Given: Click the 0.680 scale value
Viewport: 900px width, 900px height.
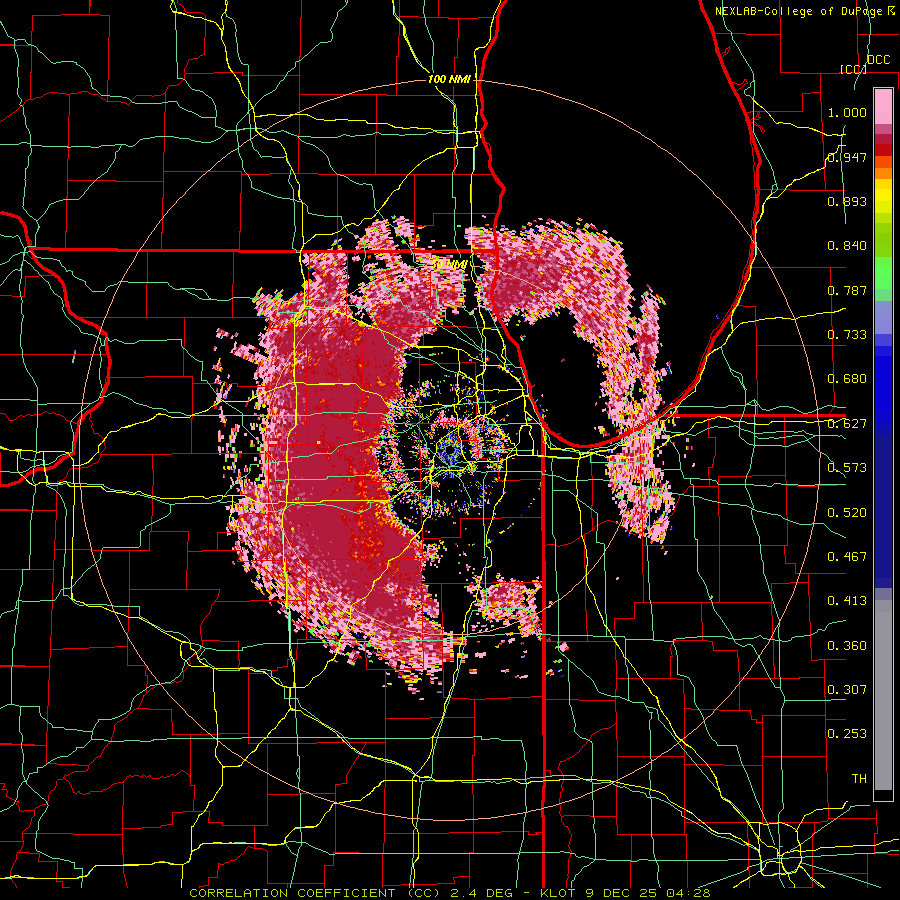Looking at the screenshot, I should click(x=847, y=379).
